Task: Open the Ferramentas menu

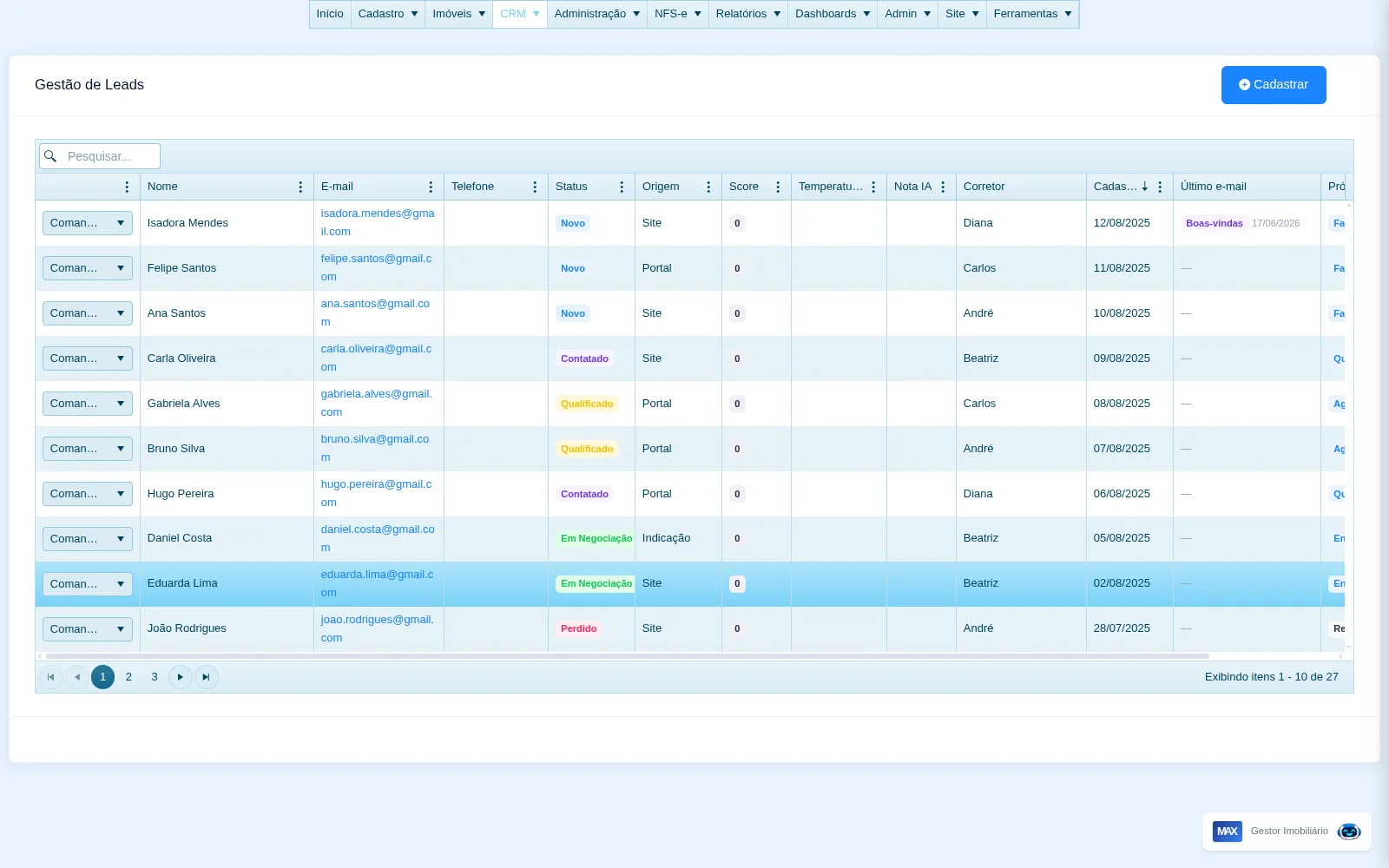Action: click(x=1033, y=14)
